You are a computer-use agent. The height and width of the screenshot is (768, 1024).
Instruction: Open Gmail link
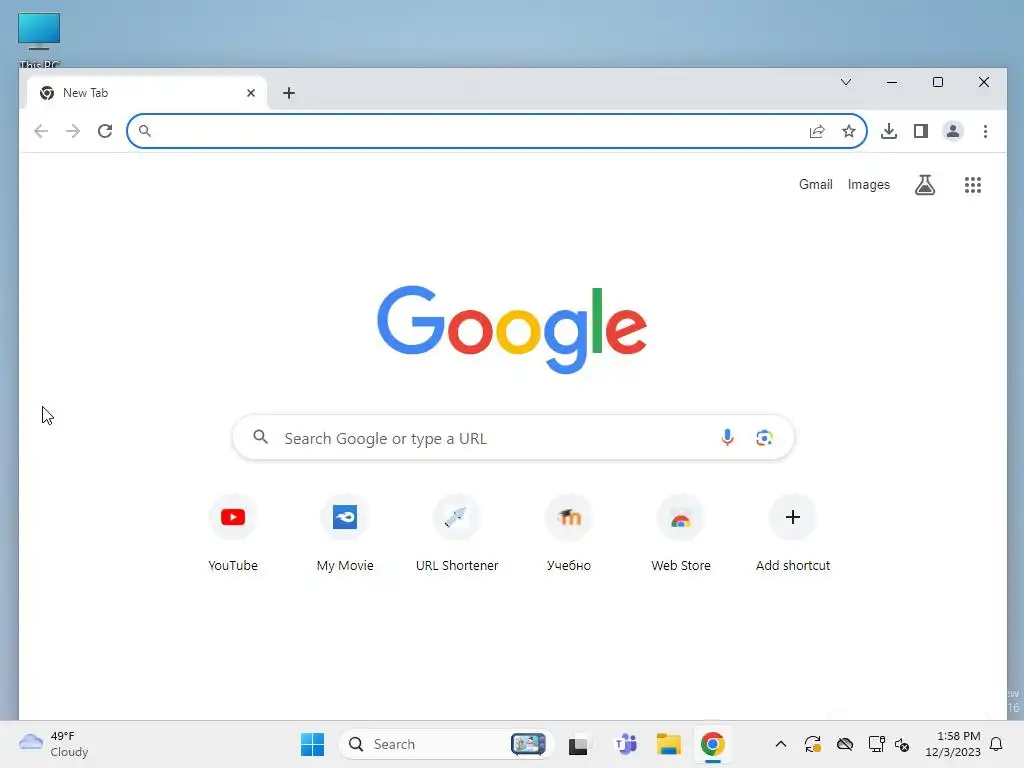coord(816,185)
